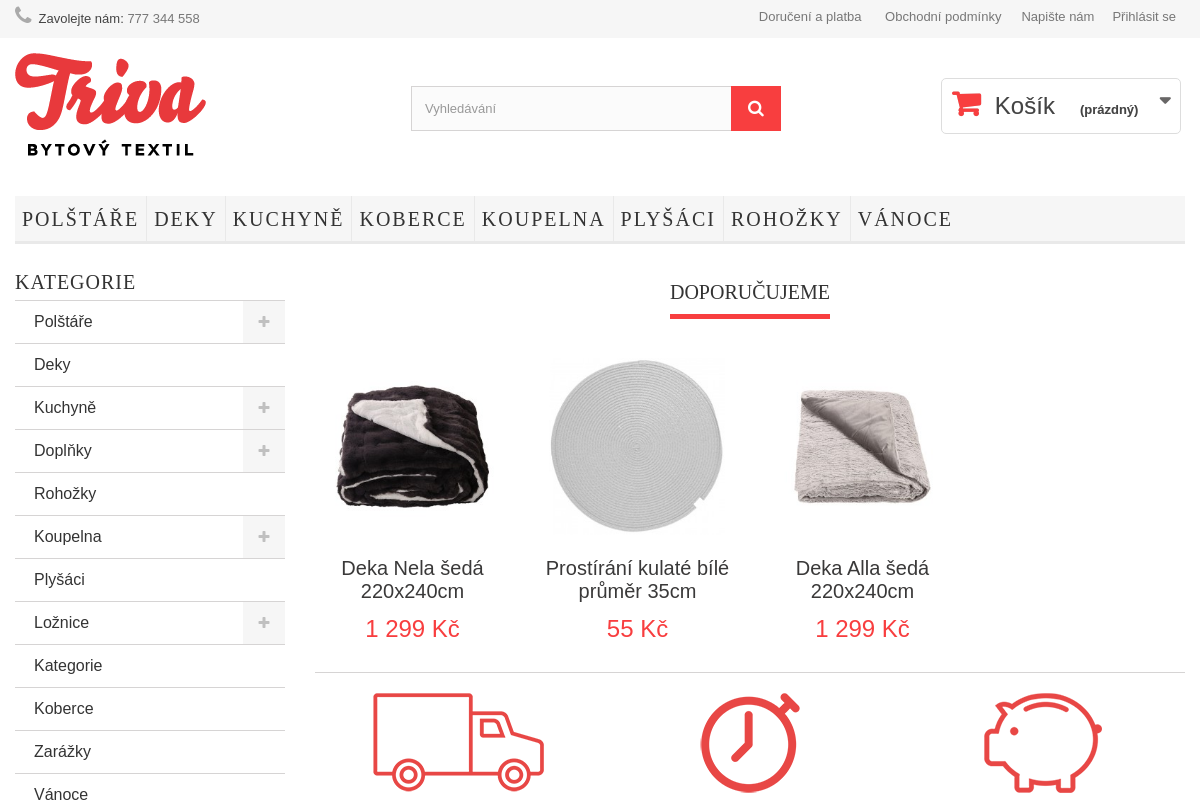This screenshot has height=800, width=1200.
Task: Open VÁNOCE in main navigation bar
Action: tap(905, 219)
